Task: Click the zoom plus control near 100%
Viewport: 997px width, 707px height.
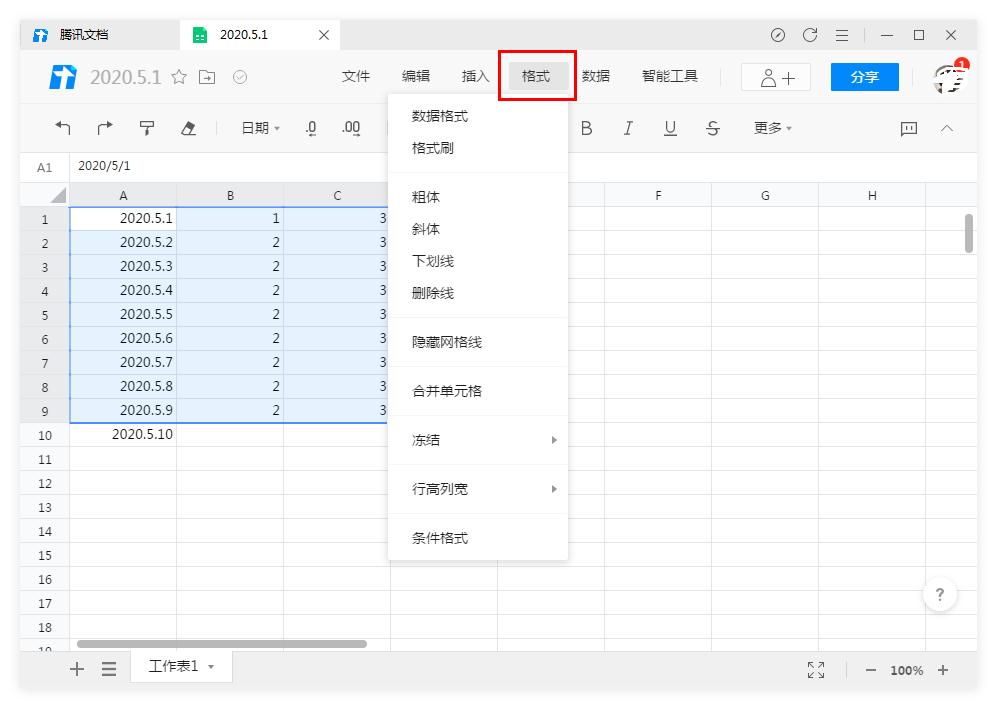Action: click(x=944, y=670)
